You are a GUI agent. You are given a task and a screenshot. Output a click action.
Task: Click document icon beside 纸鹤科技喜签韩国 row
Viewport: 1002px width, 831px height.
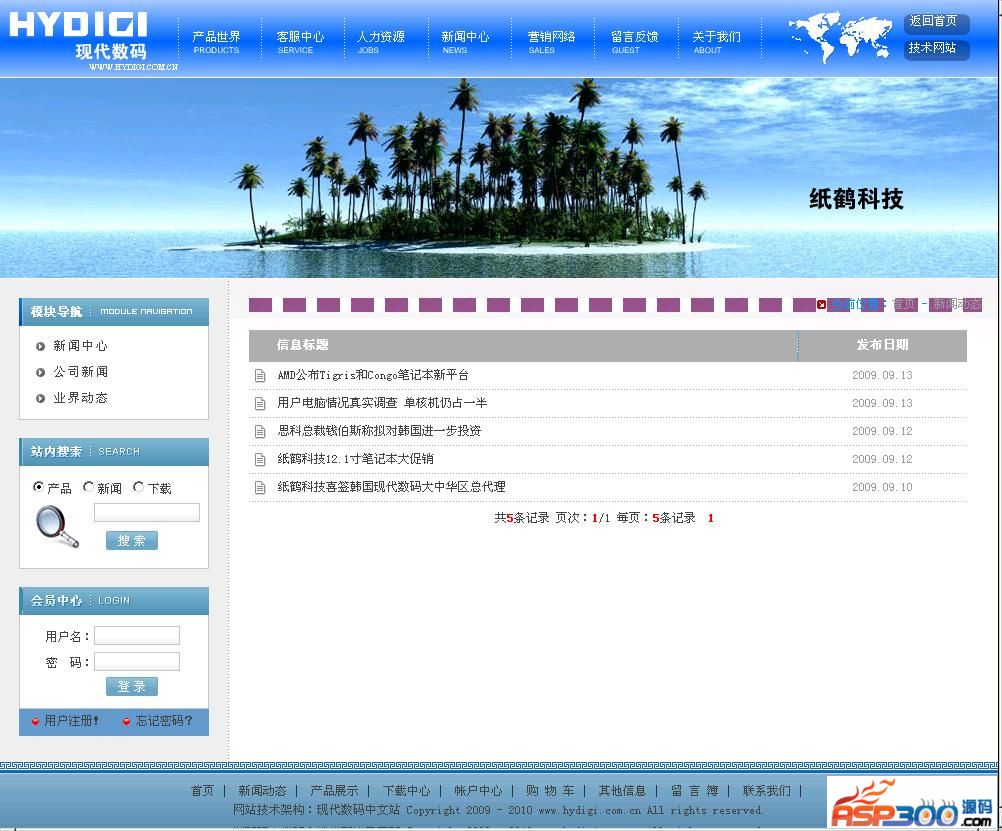[x=260, y=488]
